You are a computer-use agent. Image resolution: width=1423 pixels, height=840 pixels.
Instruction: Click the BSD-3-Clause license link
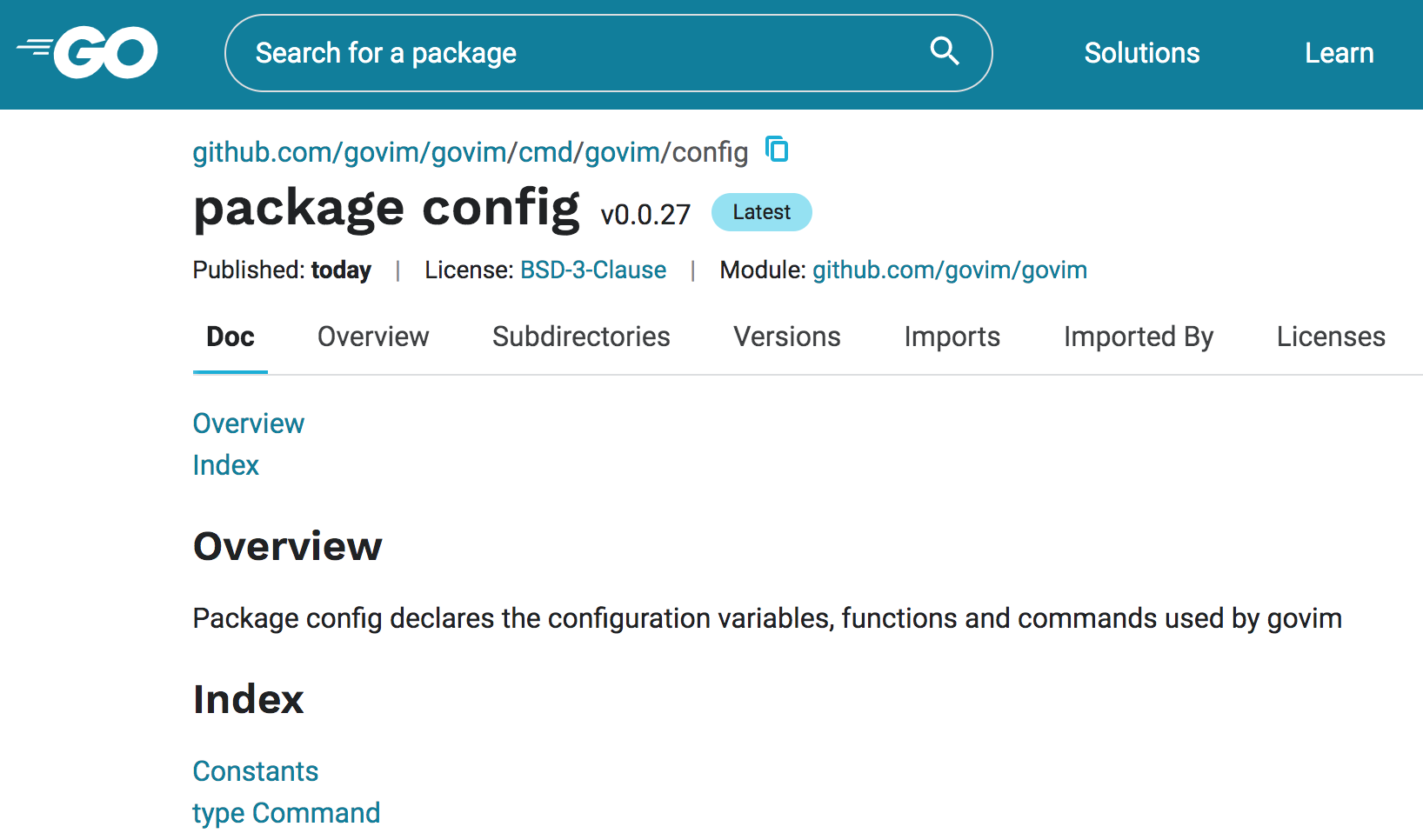(593, 270)
